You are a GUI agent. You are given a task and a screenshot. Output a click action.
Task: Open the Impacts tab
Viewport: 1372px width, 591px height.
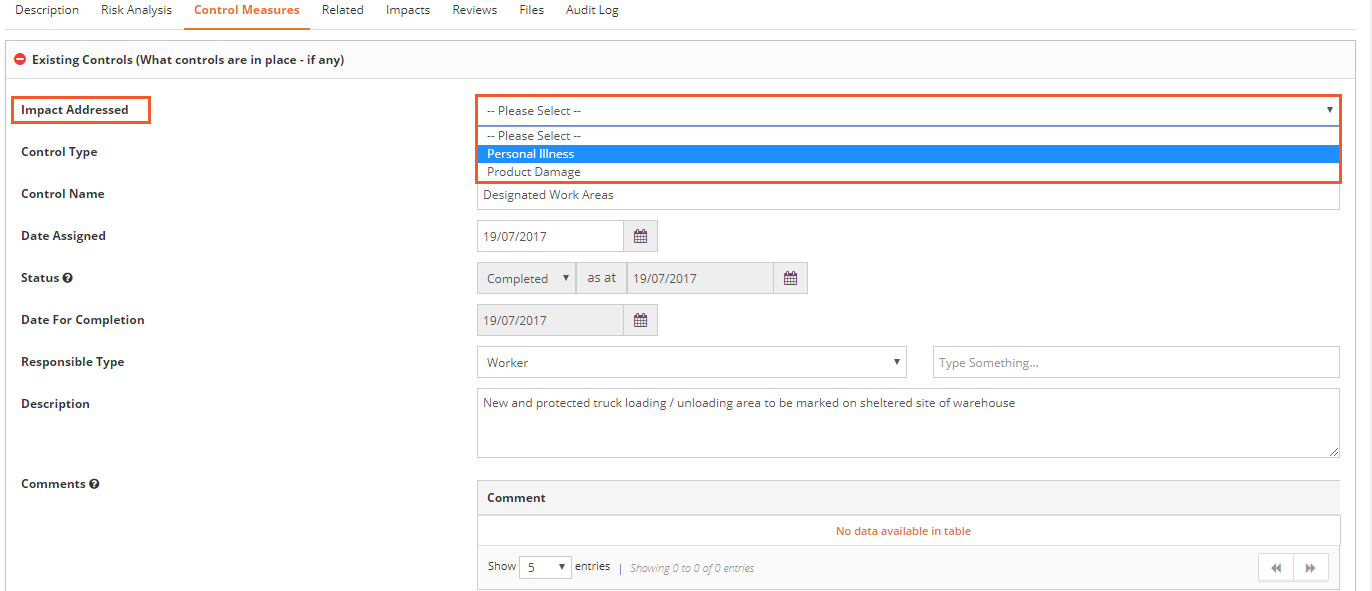407,10
